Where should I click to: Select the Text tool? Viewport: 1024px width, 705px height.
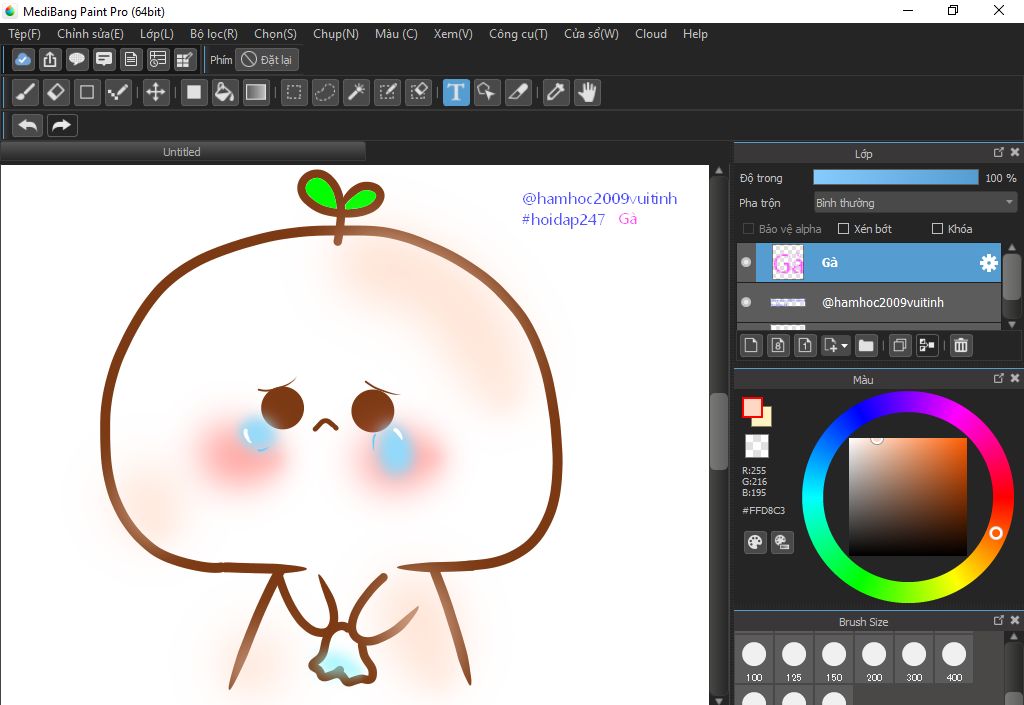[x=456, y=92]
